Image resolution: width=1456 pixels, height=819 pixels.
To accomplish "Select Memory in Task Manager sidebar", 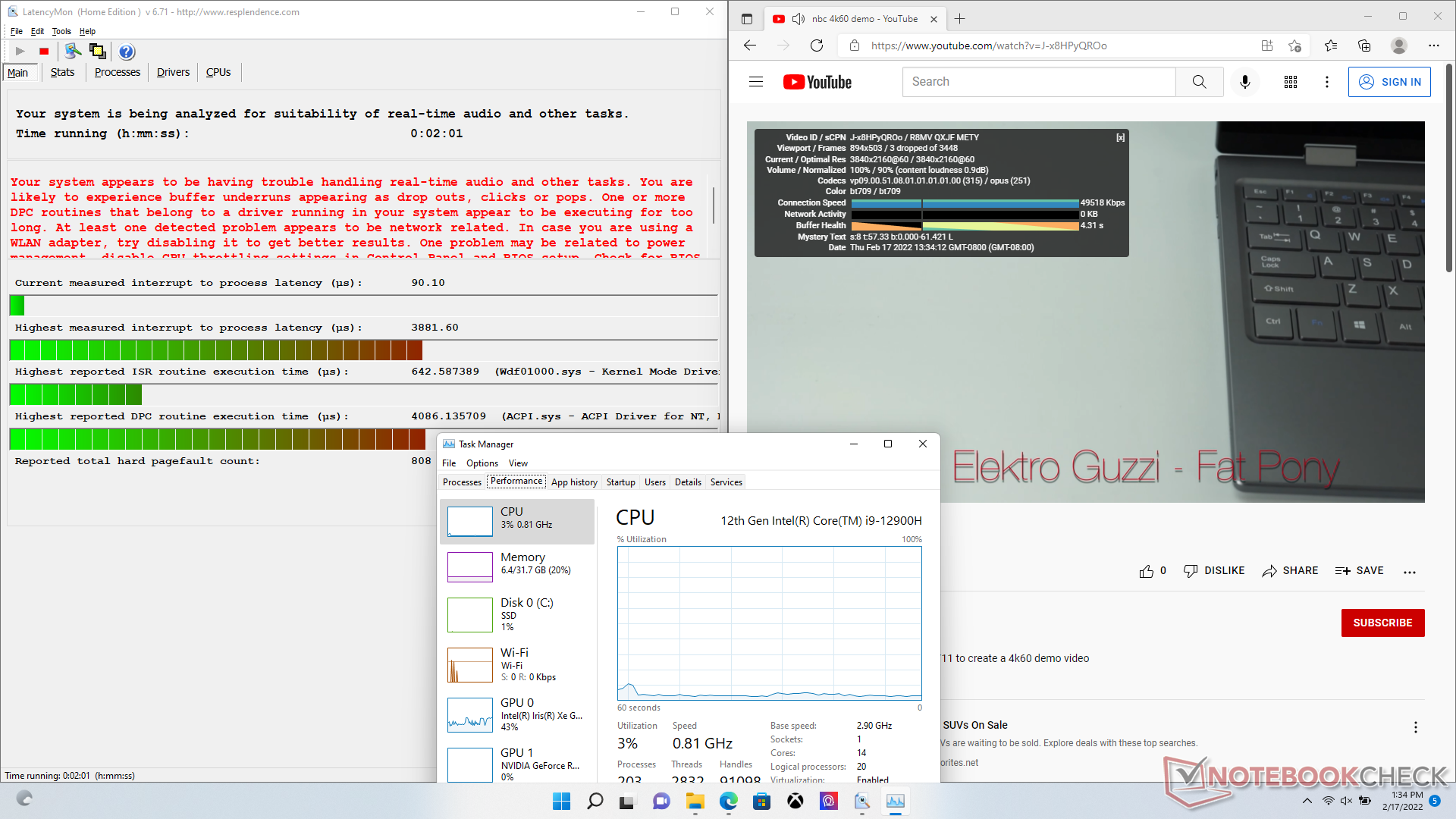I will pos(517,563).
